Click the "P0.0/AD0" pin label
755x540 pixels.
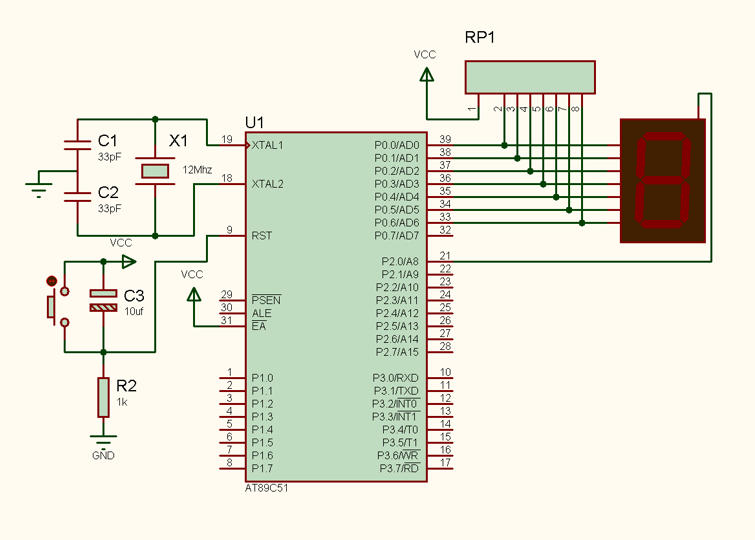click(397, 145)
